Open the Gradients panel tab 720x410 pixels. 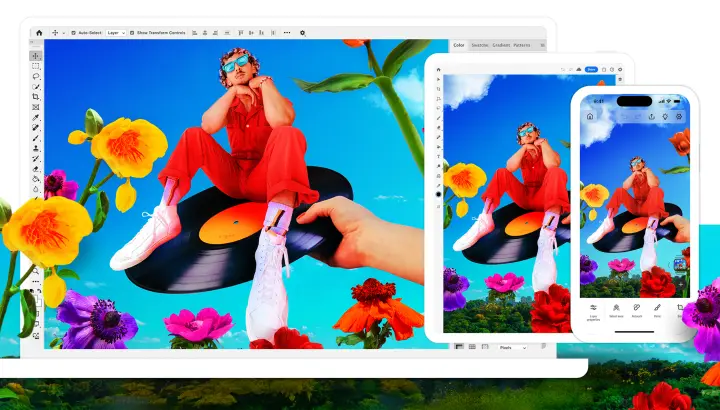[x=501, y=45]
